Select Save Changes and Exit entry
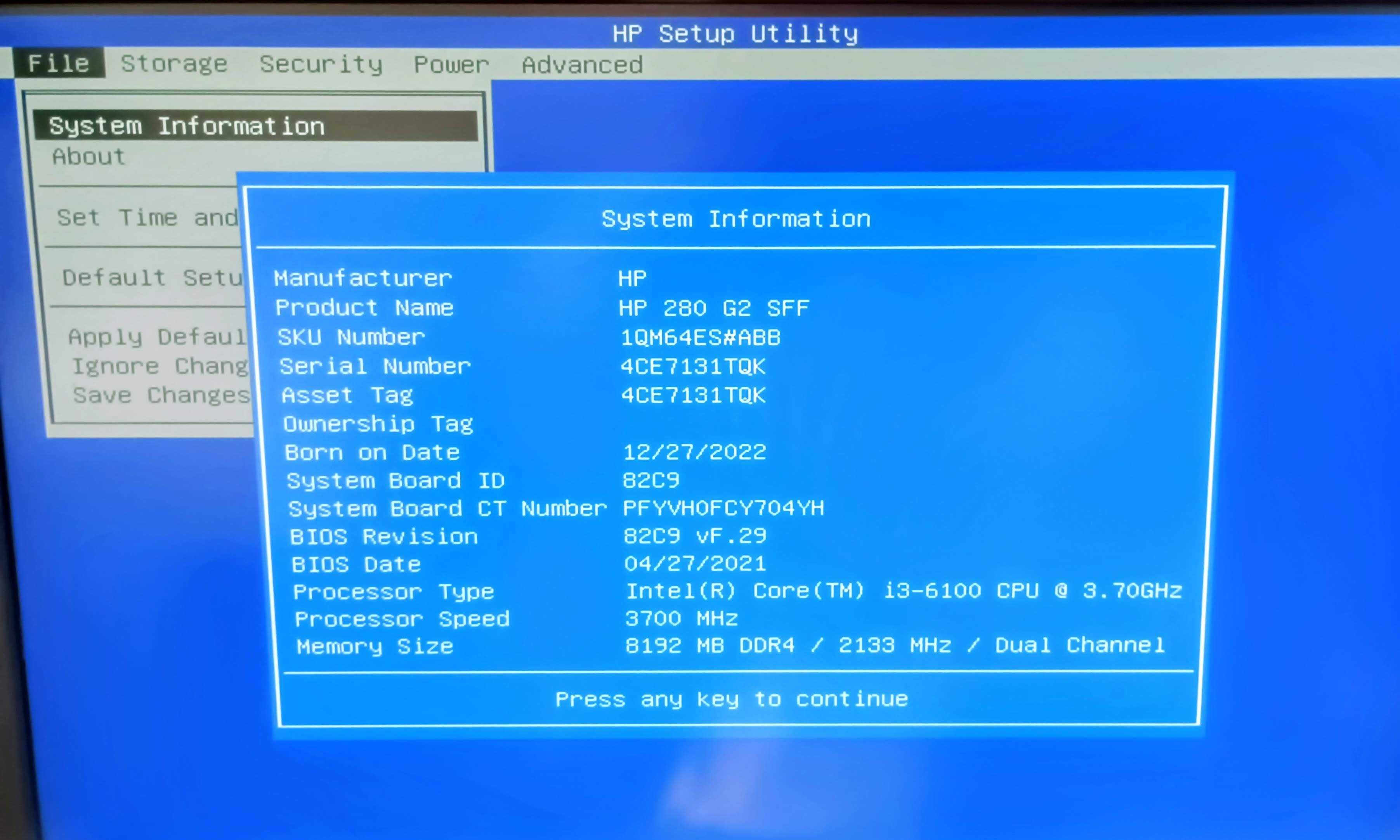The image size is (1400, 840). point(162,395)
